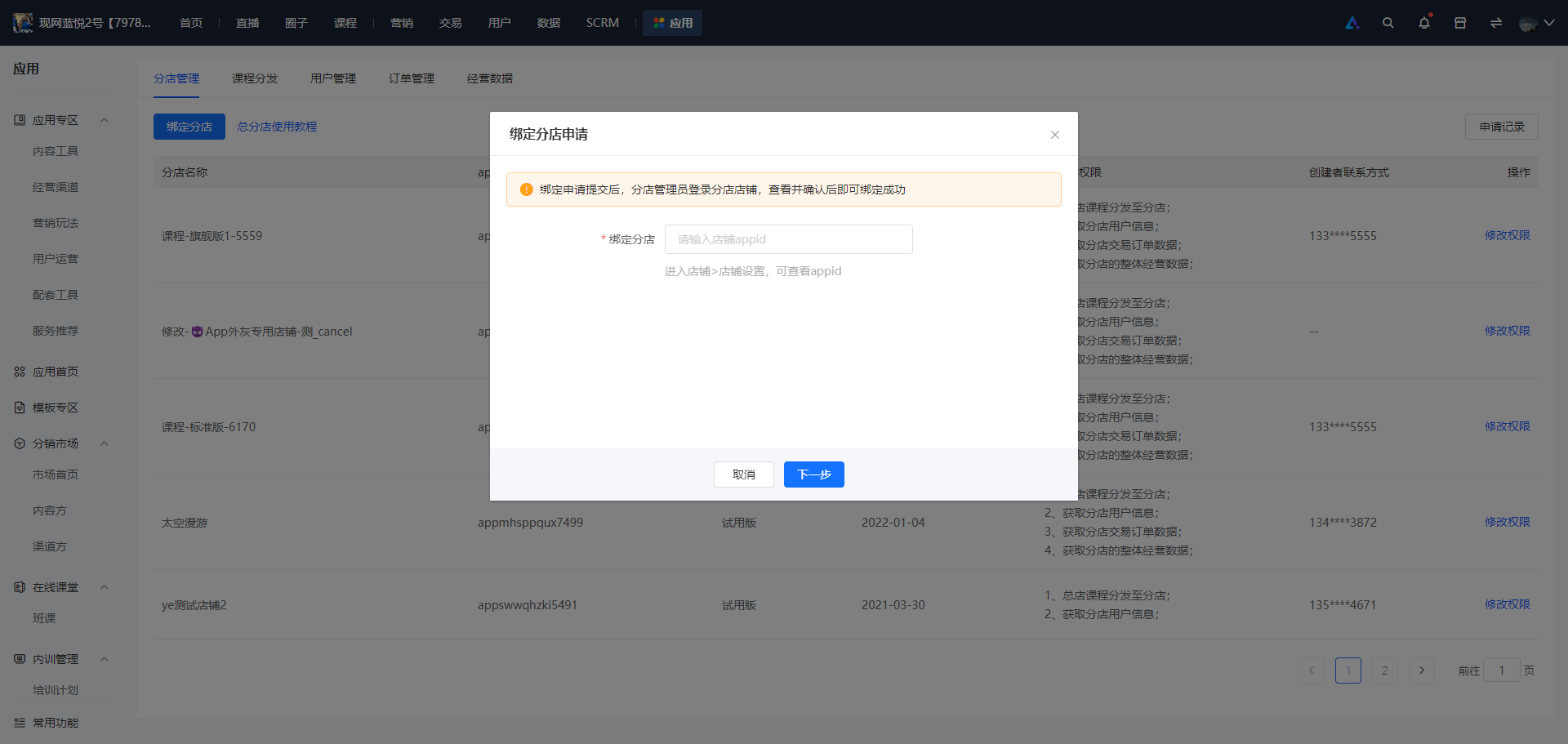Open 市场首页 in sidebar
1568x744 pixels.
pos(56,474)
